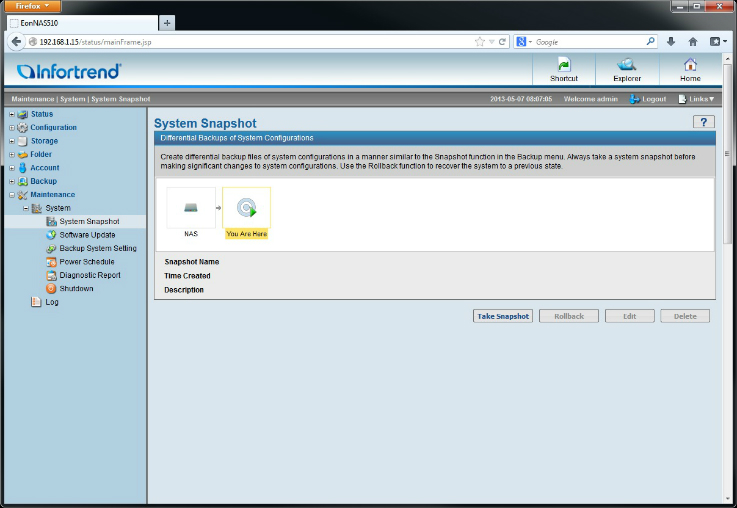Open bookmarks toolbar dropdown button

tap(718, 42)
